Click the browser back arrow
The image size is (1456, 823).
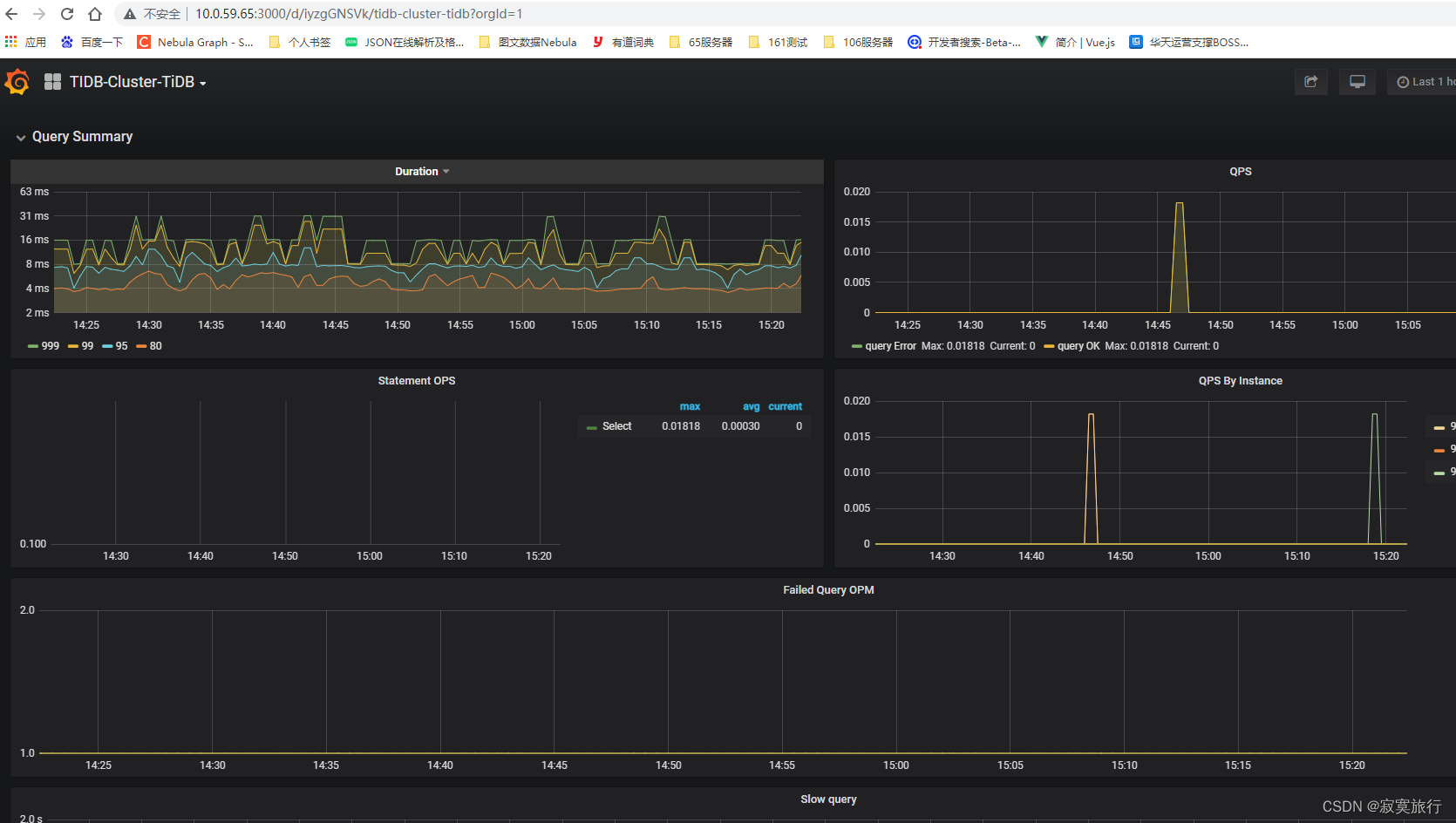click(x=11, y=14)
